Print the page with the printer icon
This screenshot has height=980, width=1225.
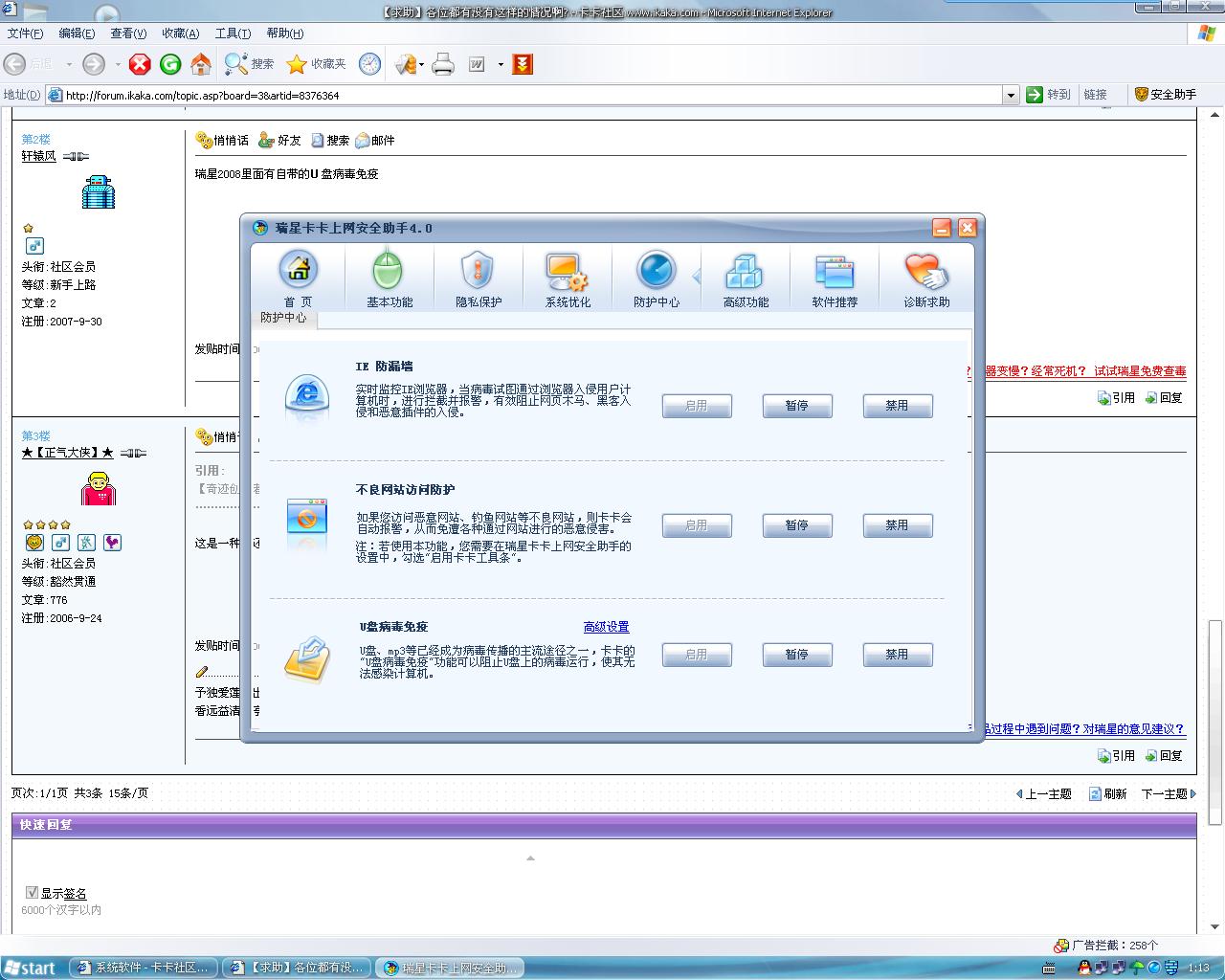tap(442, 64)
